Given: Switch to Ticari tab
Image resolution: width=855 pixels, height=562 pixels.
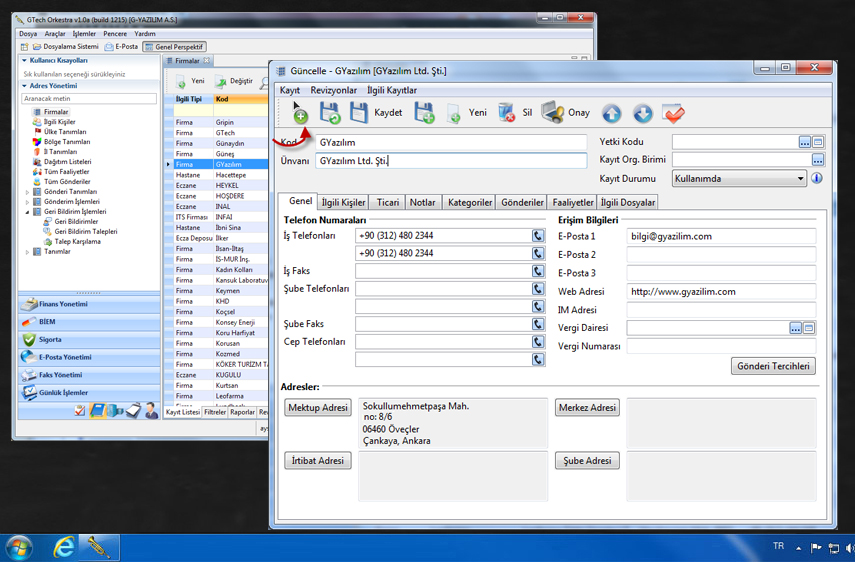Looking at the screenshot, I should (x=388, y=202).
